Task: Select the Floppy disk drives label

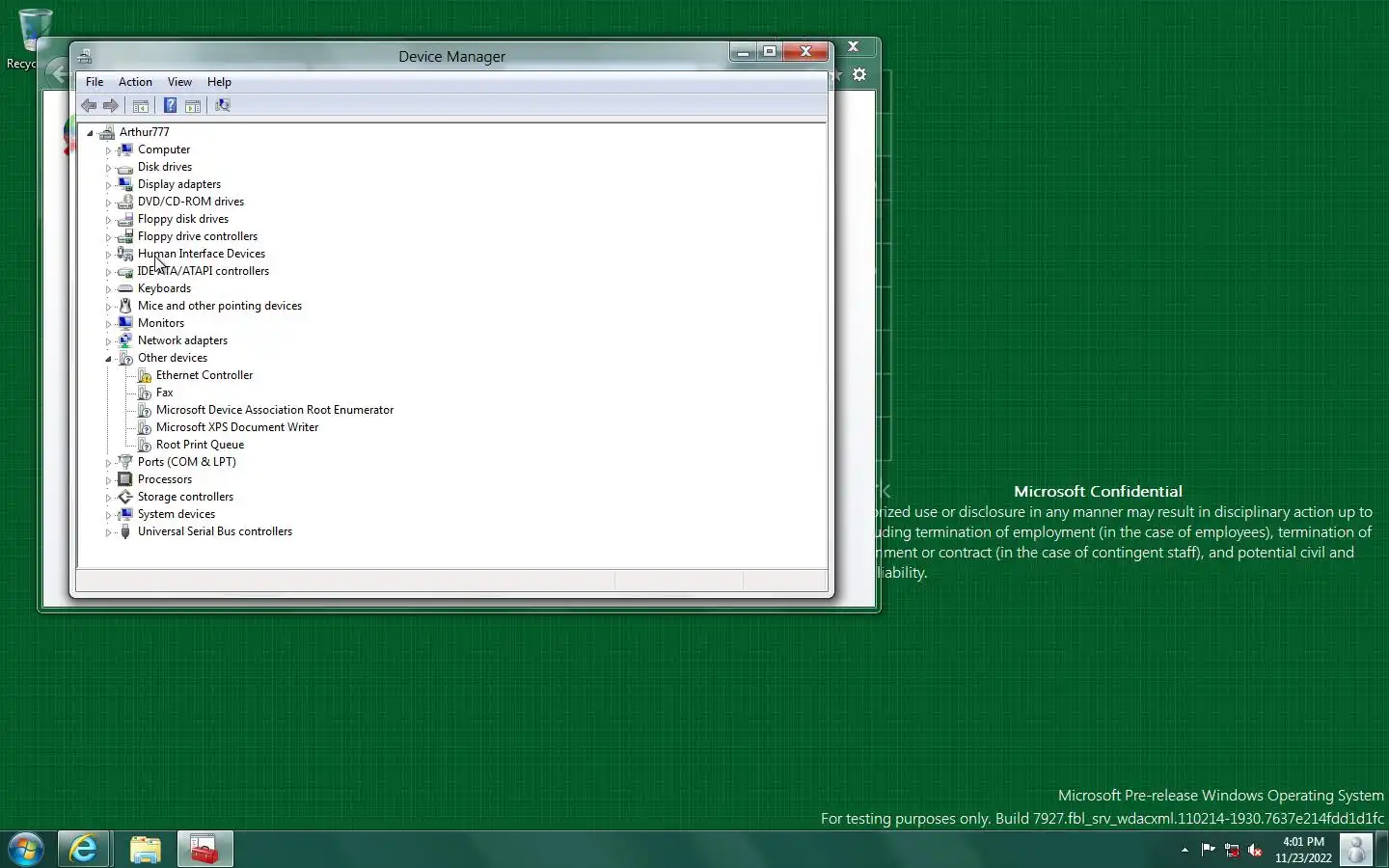Action: tap(183, 219)
